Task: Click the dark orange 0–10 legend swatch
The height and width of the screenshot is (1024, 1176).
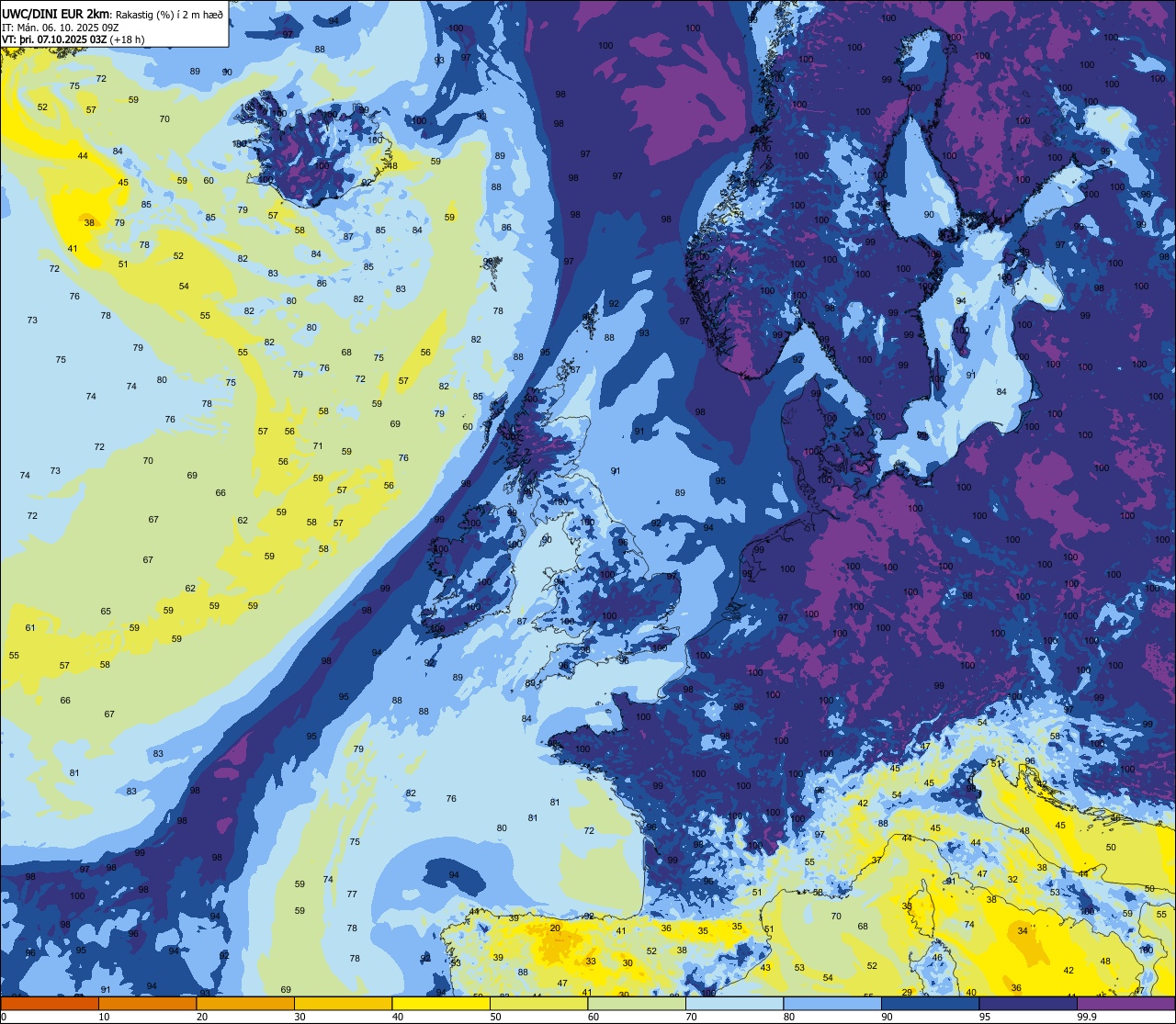Action: (x=50, y=1003)
